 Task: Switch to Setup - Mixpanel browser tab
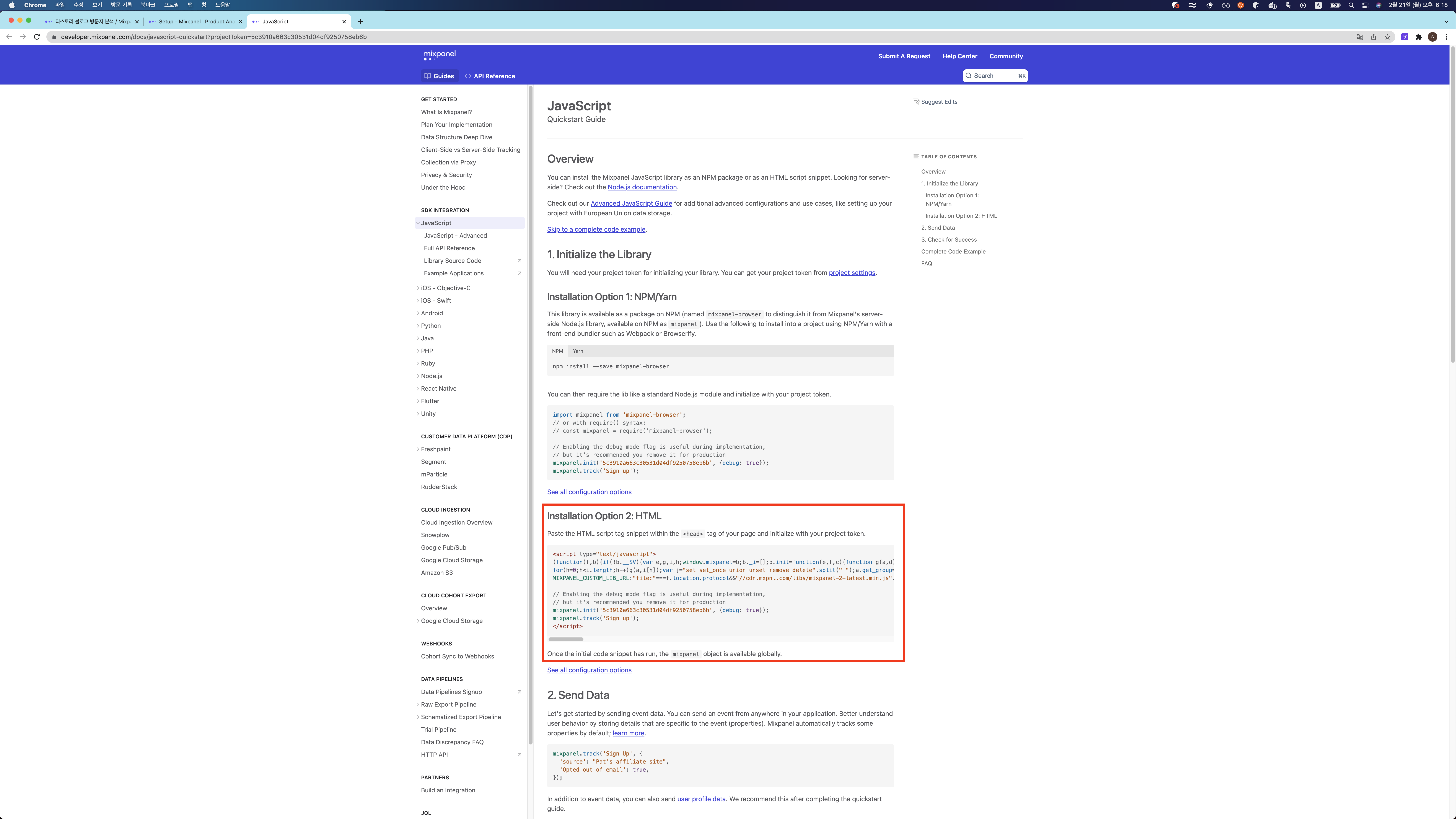195,21
